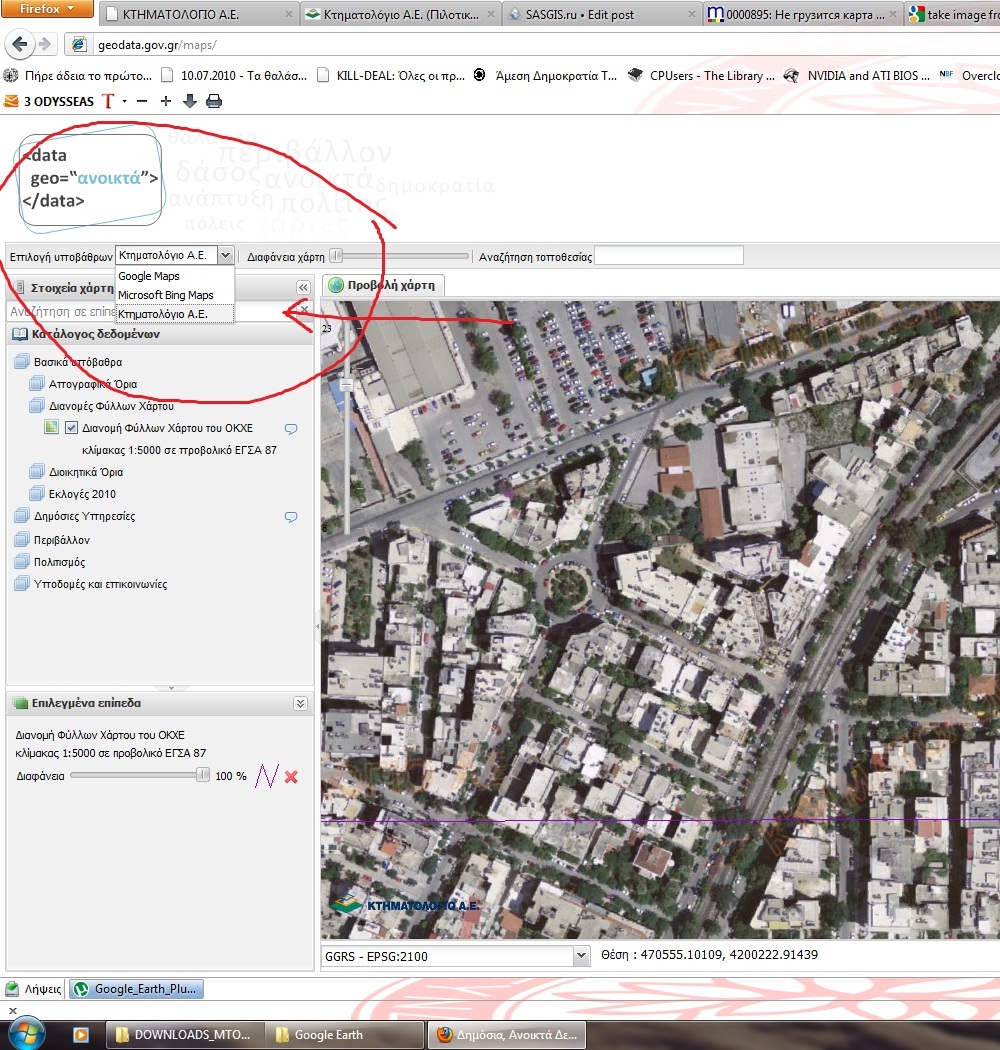Viewport: 1000px width, 1050px height.
Task: Click the down arrow icon beside the plus
Action: (x=190, y=101)
